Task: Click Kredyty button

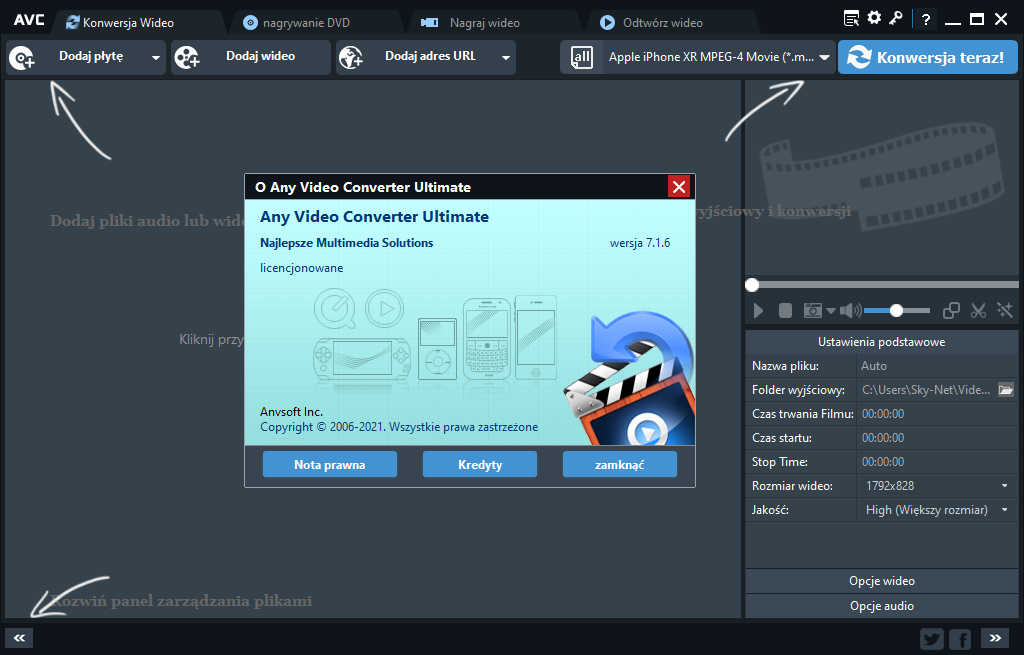Action: 480,464
